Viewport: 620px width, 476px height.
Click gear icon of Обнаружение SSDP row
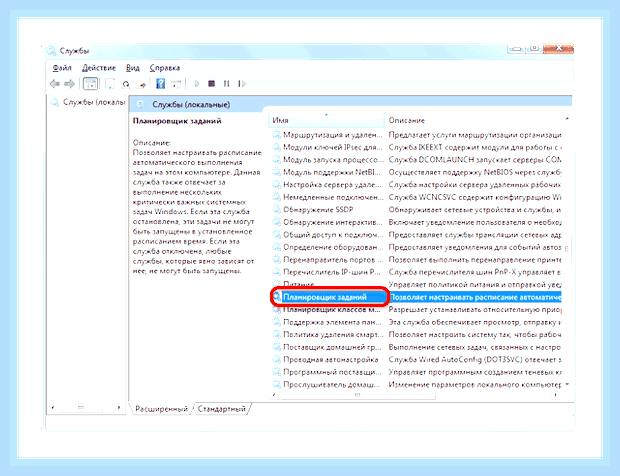pos(276,210)
